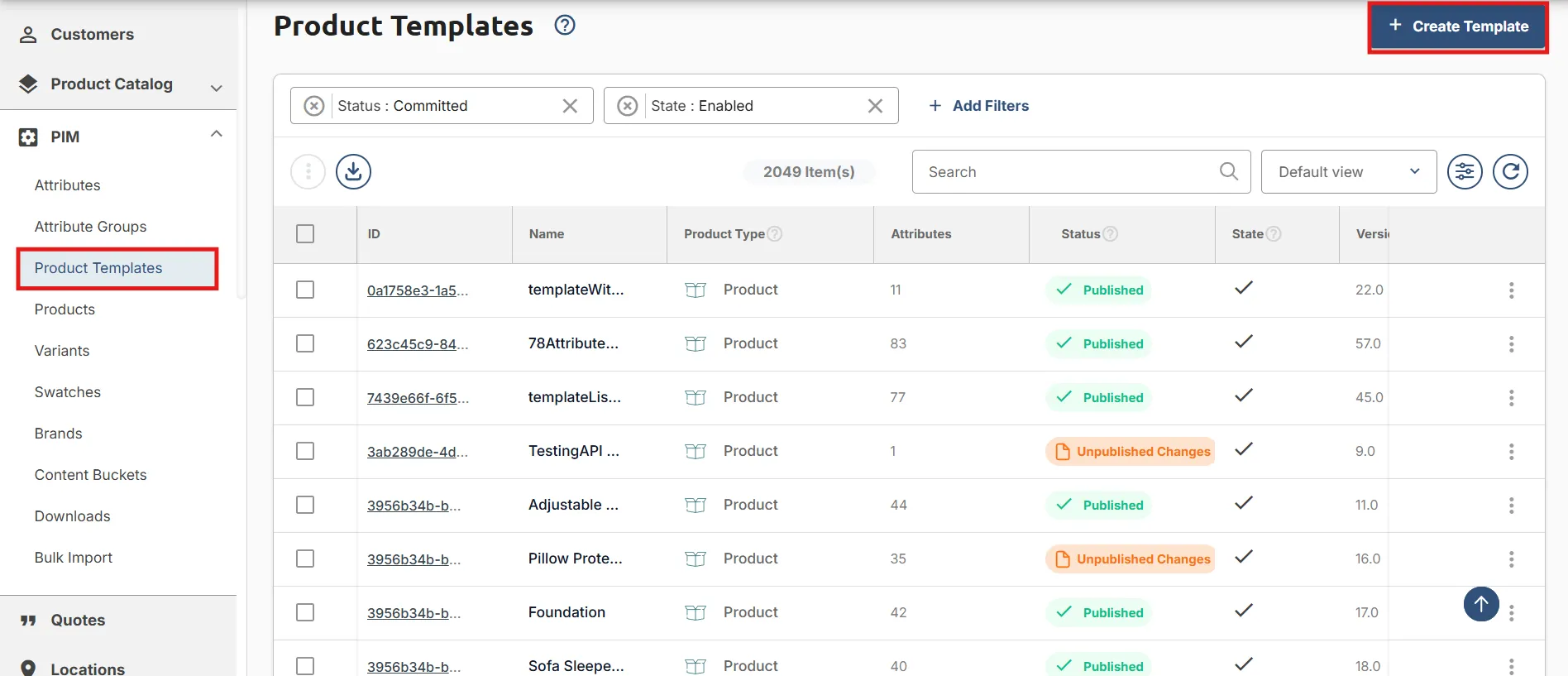This screenshot has height=676, width=1568.
Task: Open row actions menu for templateWit... row
Action: pyautogui.click(x=1511, y=290)
